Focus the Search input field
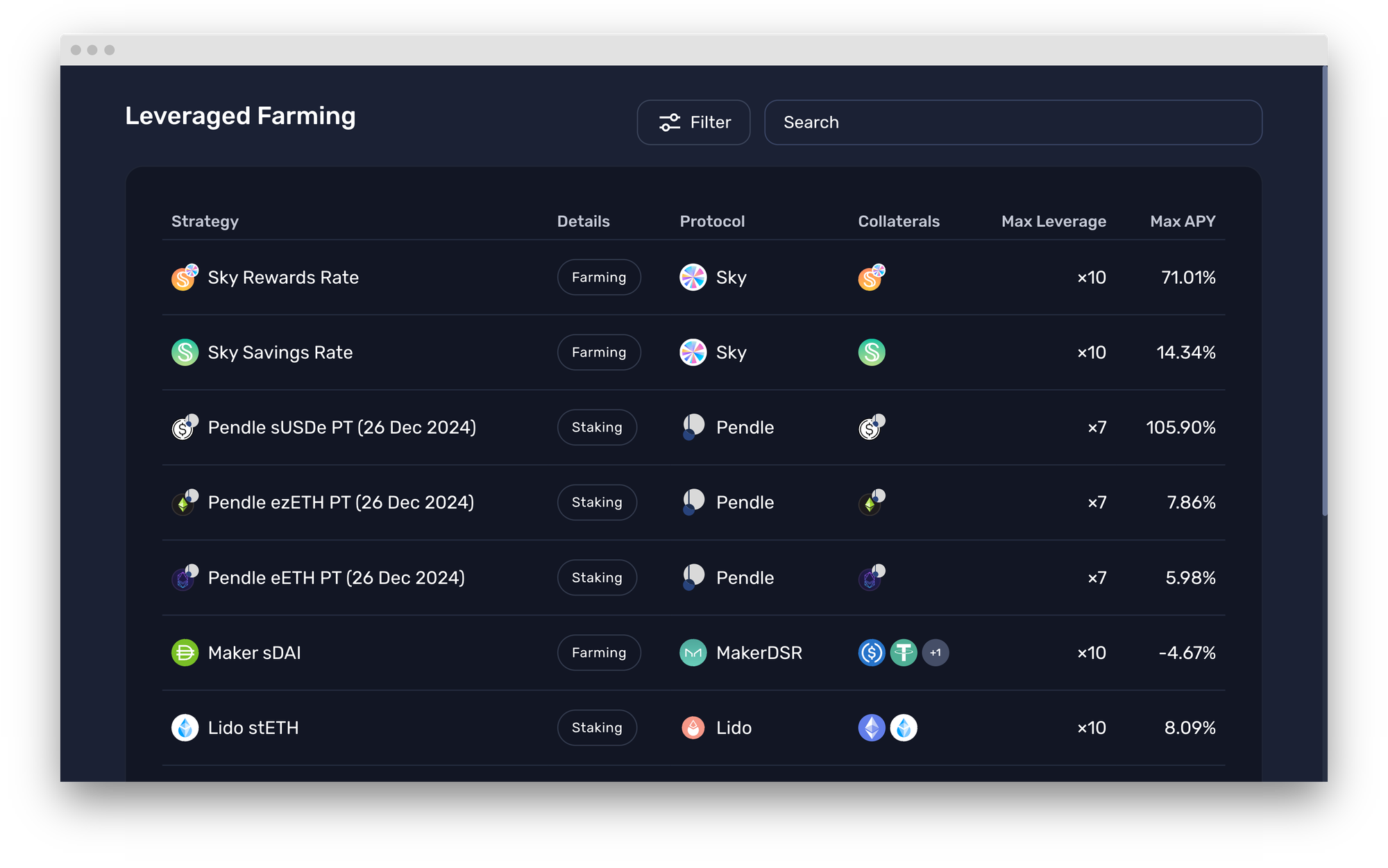The height and width of the screenshot is (868, 1388). [x=1013, y=123]
